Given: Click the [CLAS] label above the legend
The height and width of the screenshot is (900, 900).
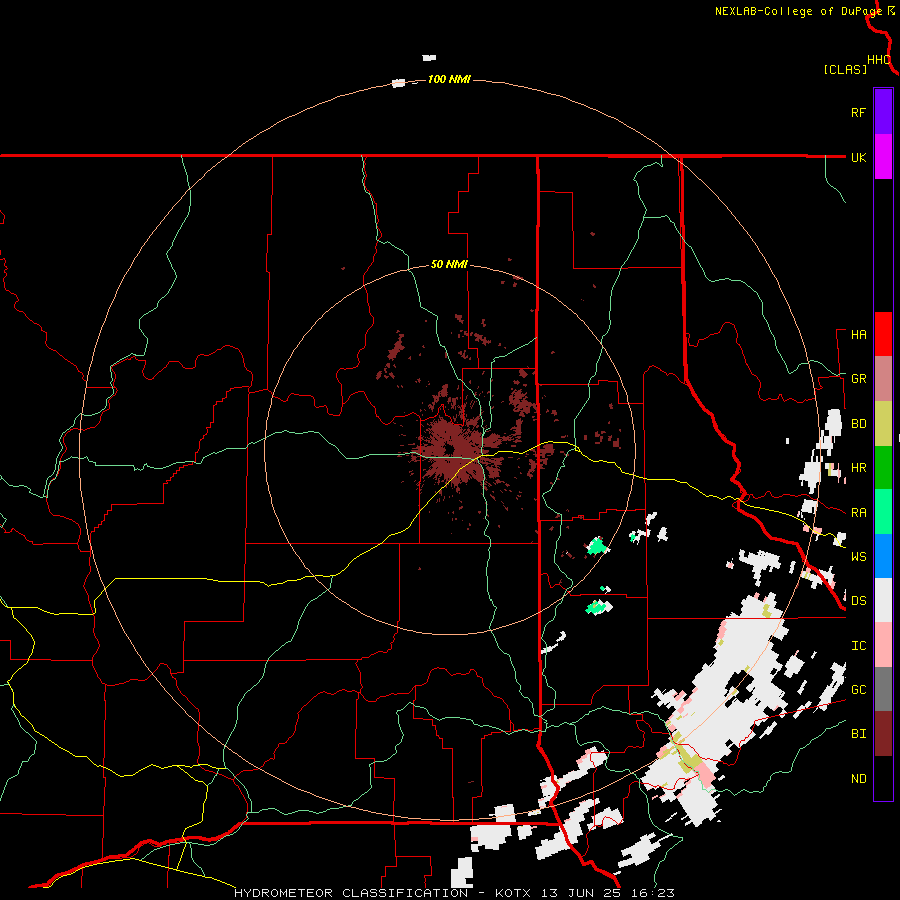Looking at the screenshot, I should tap(845, 69).
